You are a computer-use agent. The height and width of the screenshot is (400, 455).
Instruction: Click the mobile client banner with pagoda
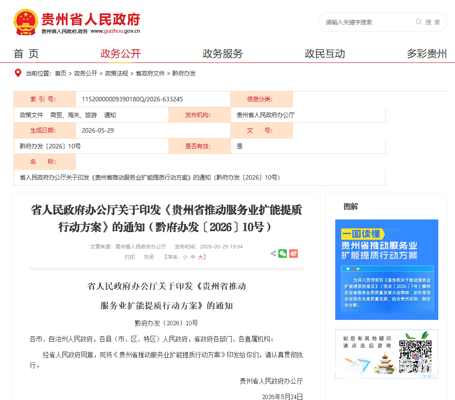tap(387, 354)
